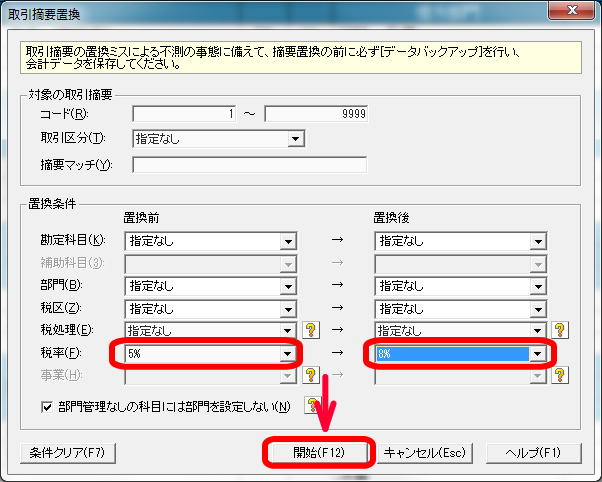Open the 取引区分 dropdown
The width and height of the screenshot is (602, 482).
tap(295, 139)
